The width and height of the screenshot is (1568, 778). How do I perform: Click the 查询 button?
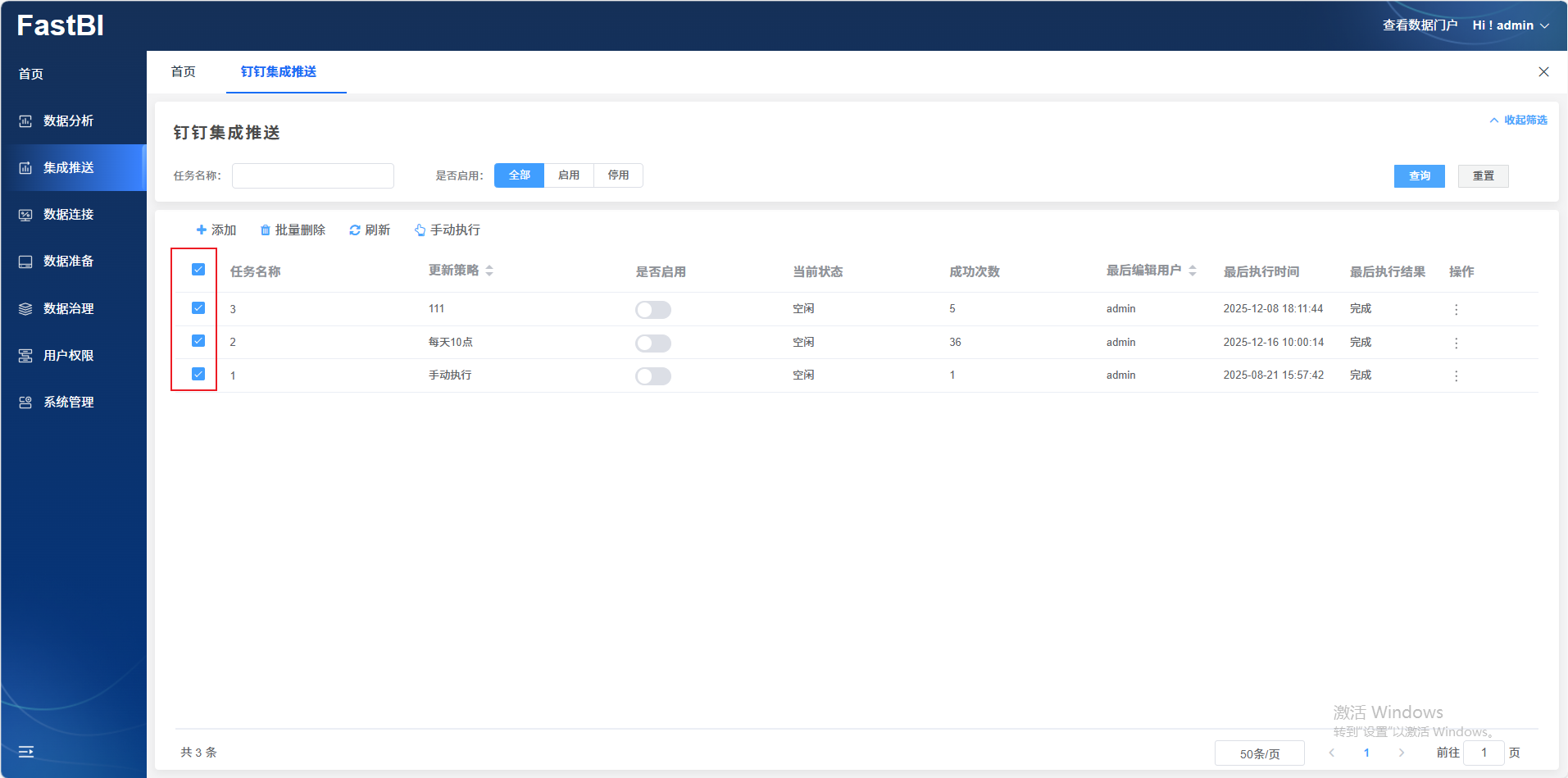[x=1419, y=176]
